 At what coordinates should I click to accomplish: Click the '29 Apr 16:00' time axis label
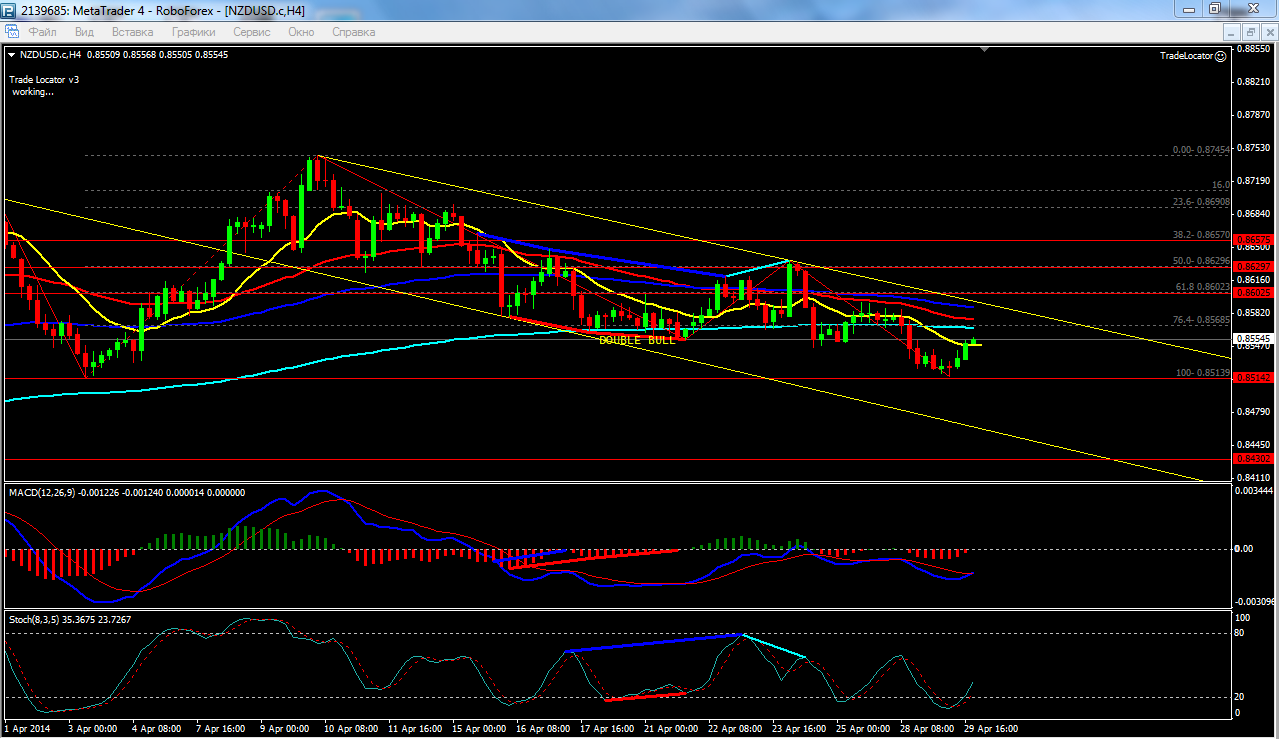(991, 729)
